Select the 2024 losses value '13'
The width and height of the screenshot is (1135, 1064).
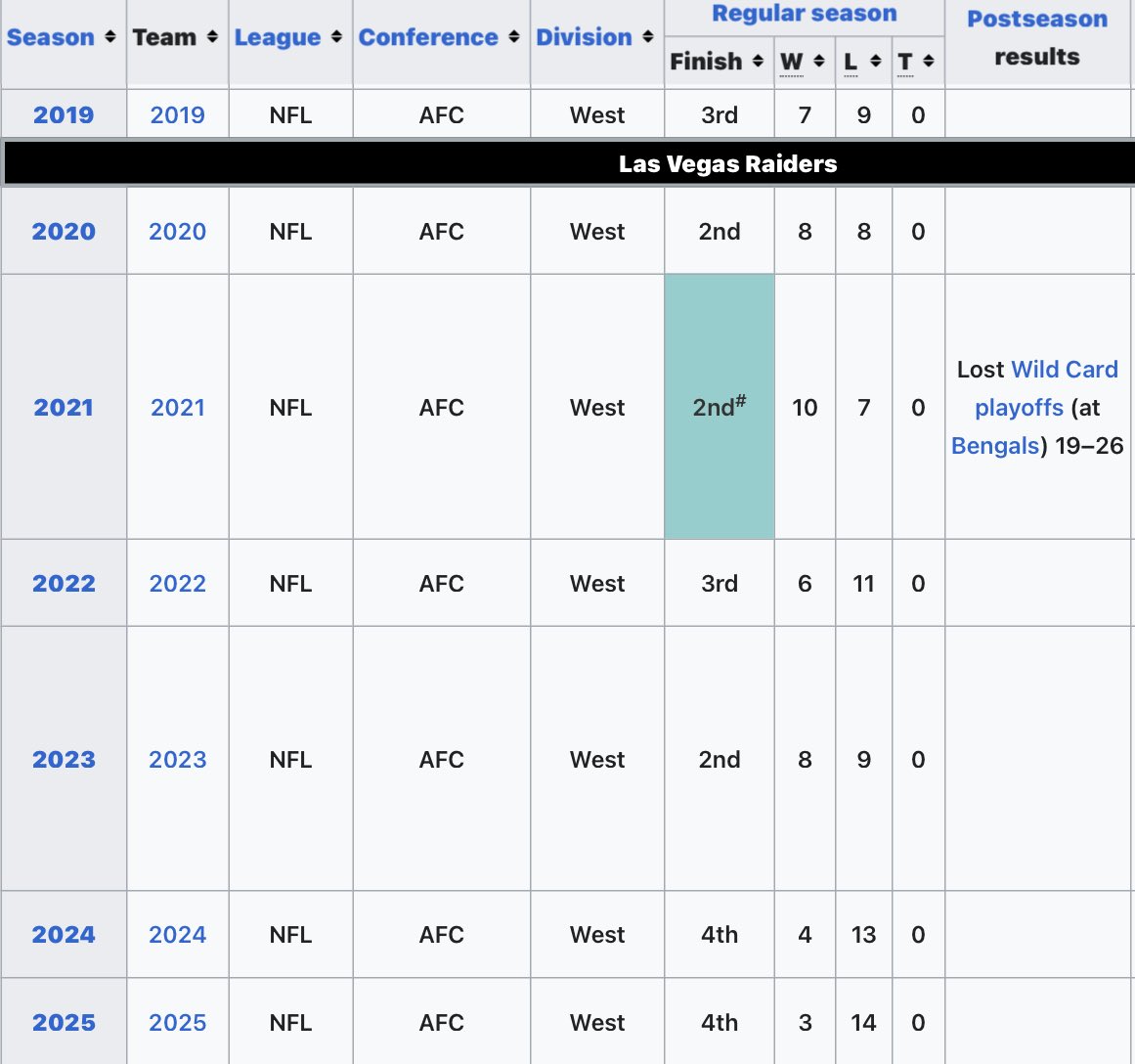tap(863, 934)
